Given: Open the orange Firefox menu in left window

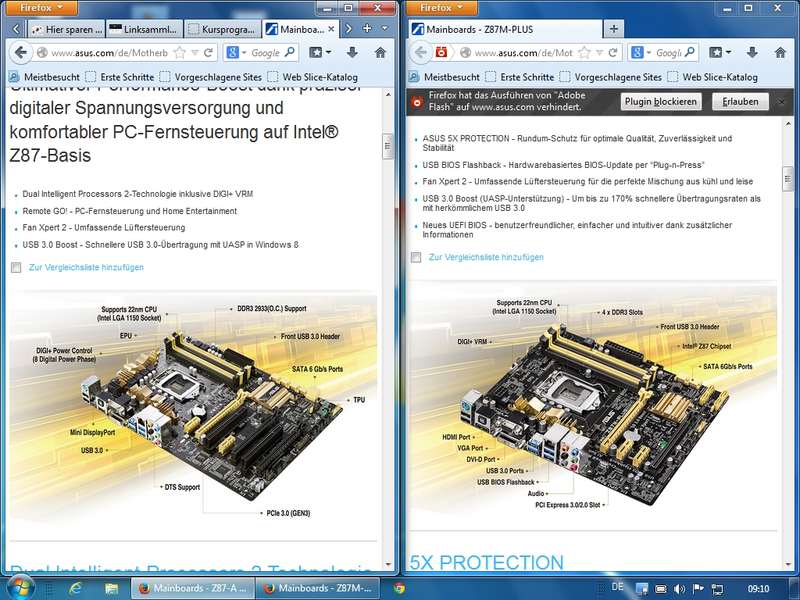Looking at the screenshot, I should [43, 7].
